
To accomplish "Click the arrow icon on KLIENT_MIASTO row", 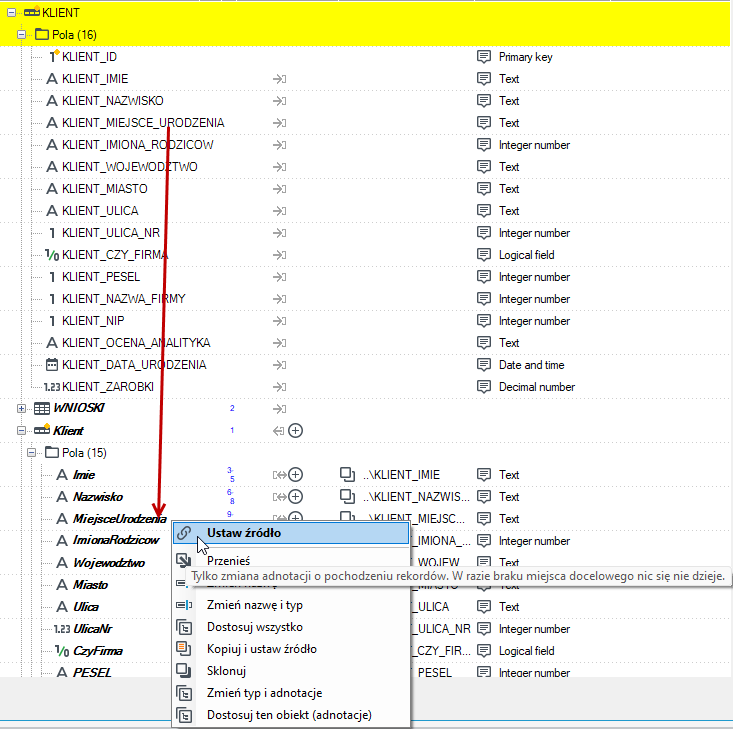I will click(x=280, y=189).
